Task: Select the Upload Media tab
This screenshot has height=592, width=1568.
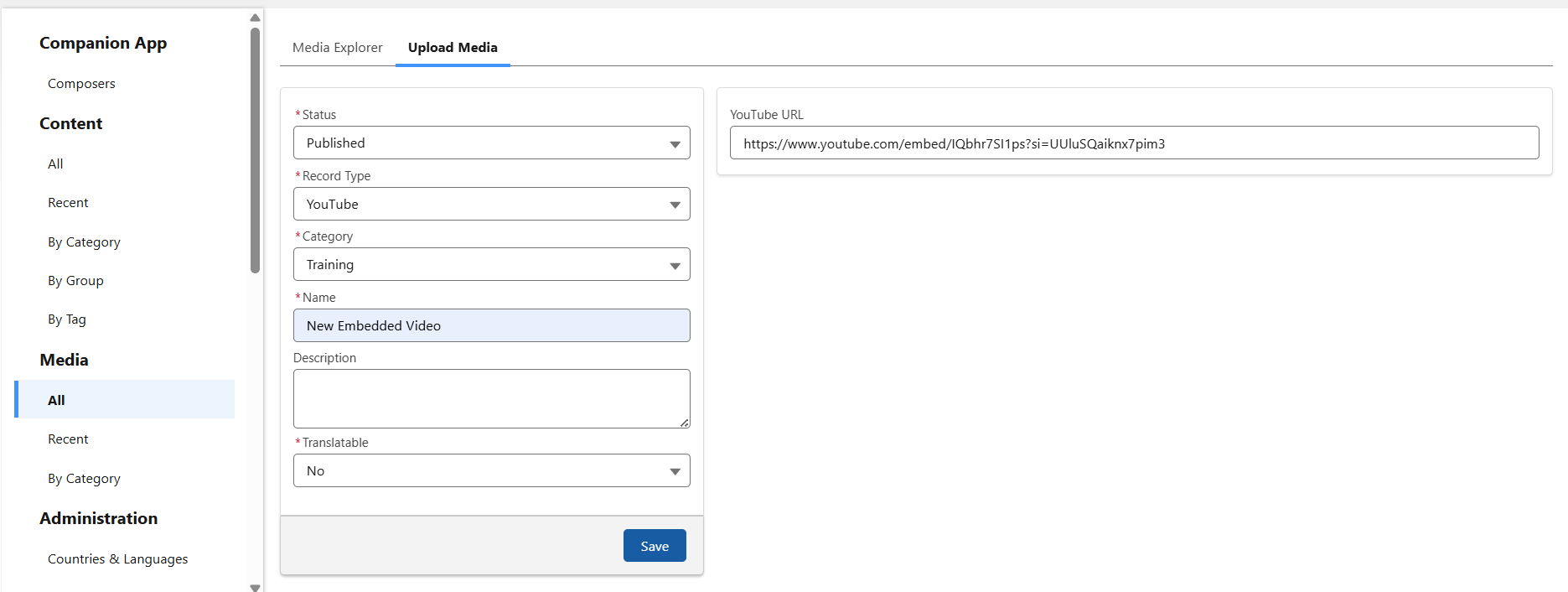Action: (453, 48)
